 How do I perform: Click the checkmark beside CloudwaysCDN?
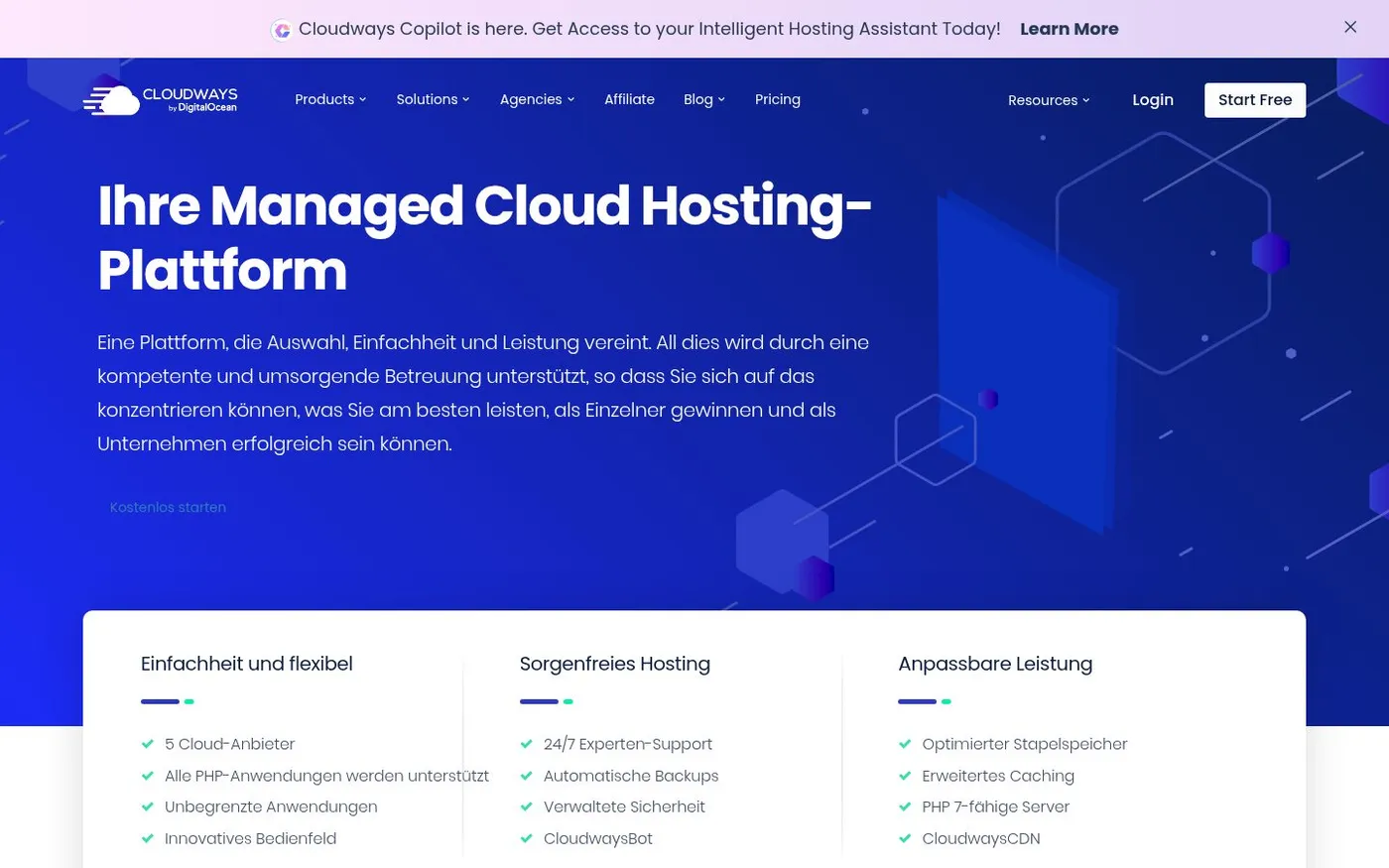(x=905, y=838)
